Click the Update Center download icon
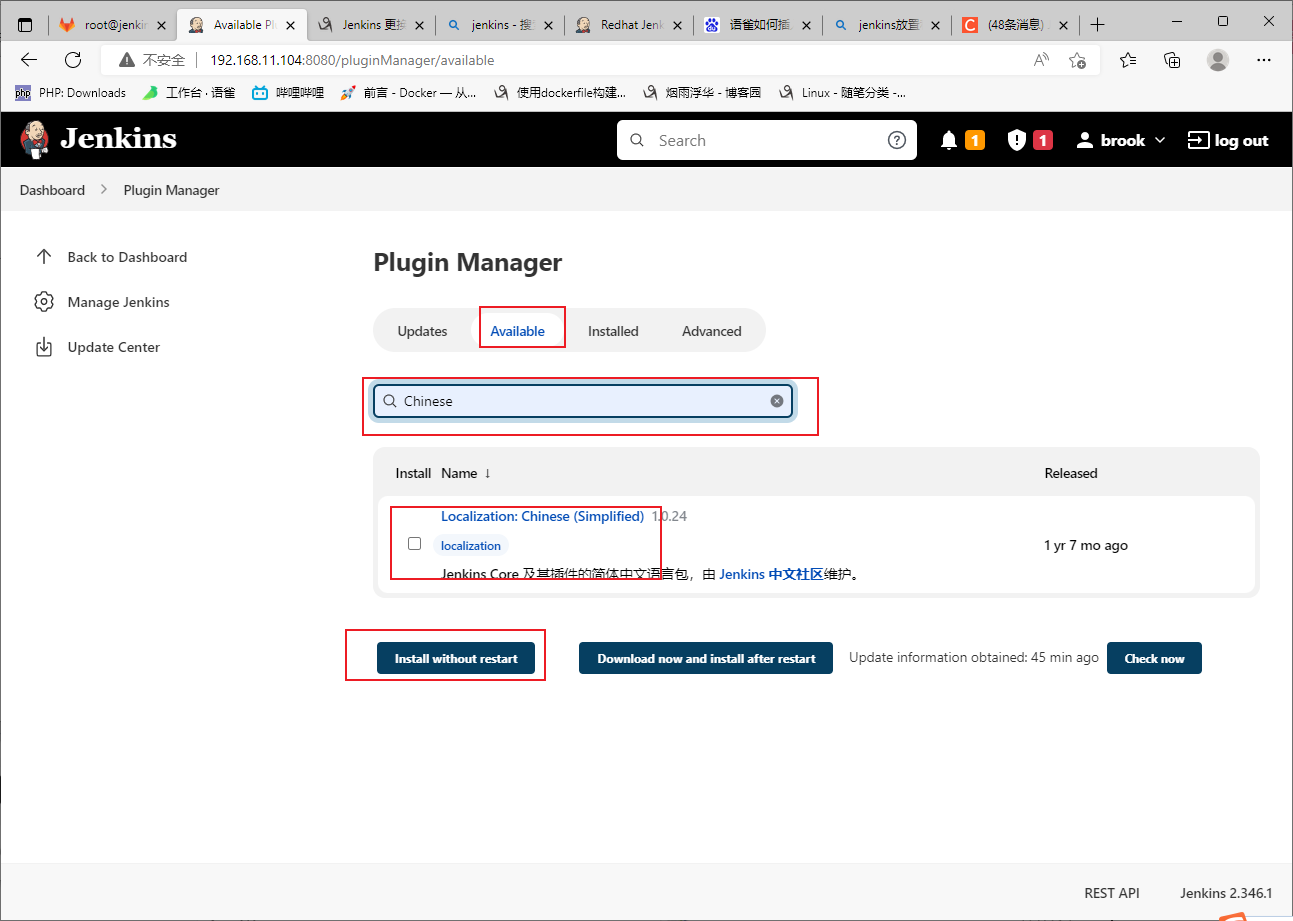 [x=43, y=347]
